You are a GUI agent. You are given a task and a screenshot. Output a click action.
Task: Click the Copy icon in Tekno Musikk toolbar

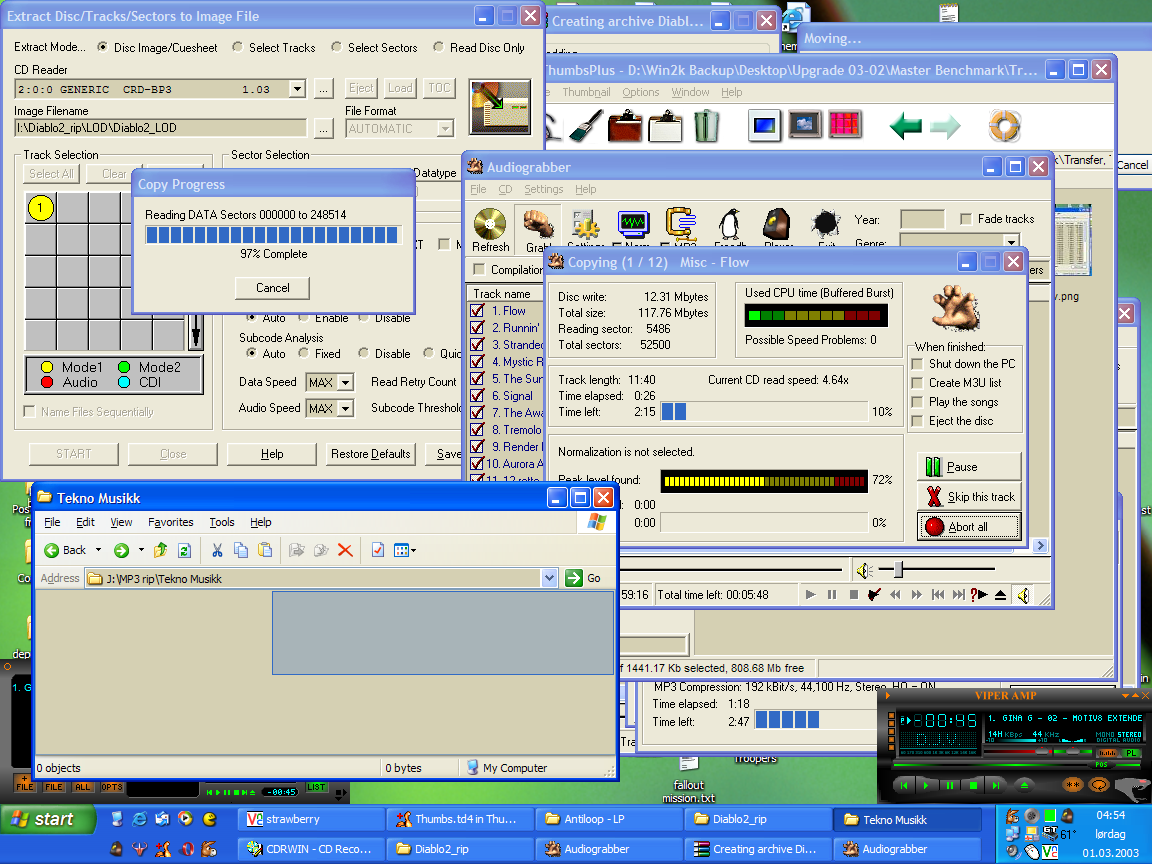pos(241,550)
